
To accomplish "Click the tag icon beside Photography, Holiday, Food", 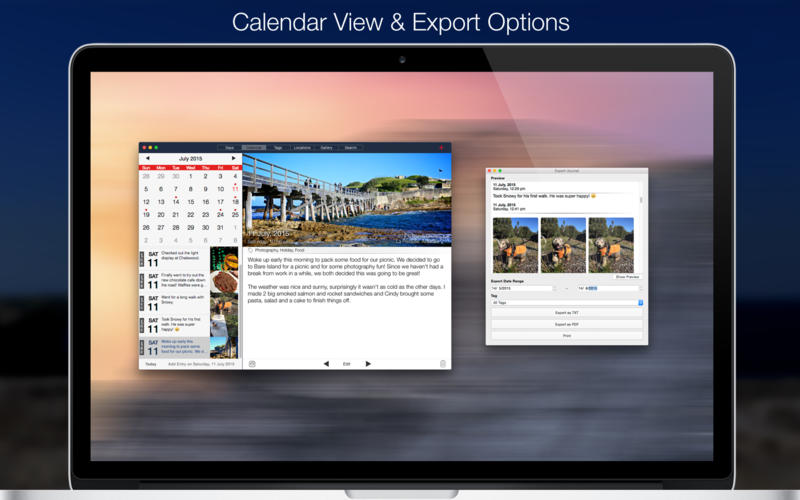I will click(251, 251).
